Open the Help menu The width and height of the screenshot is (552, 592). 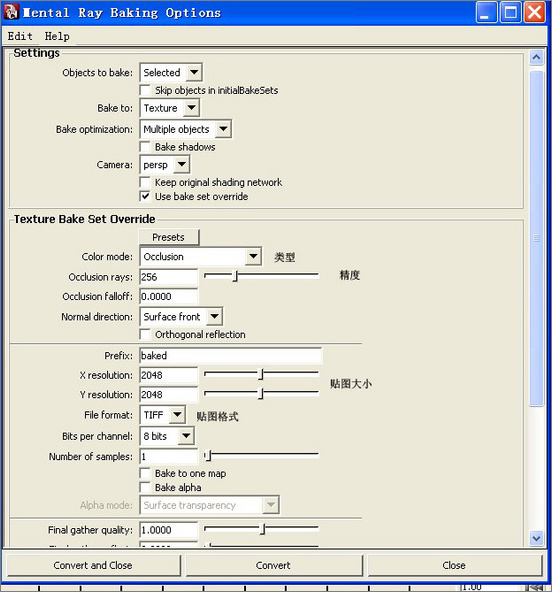tap(57, 36)
